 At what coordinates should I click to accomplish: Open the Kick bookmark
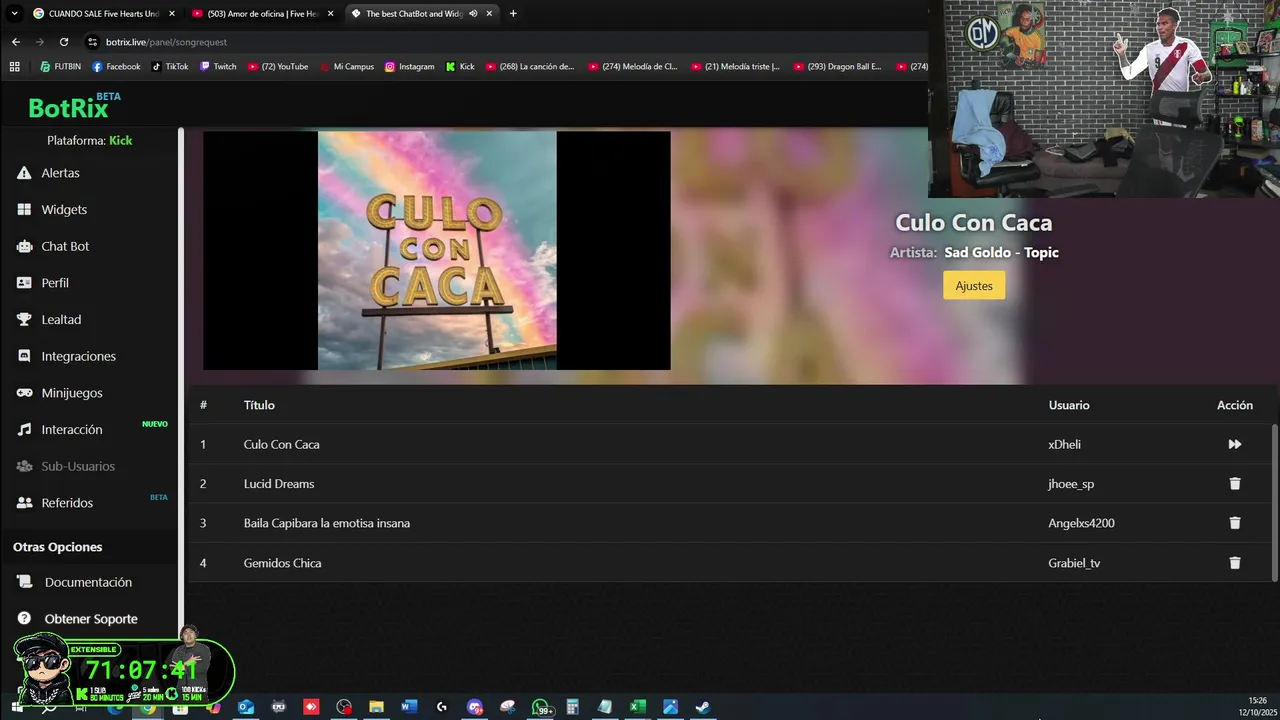[x=460, y=67]
